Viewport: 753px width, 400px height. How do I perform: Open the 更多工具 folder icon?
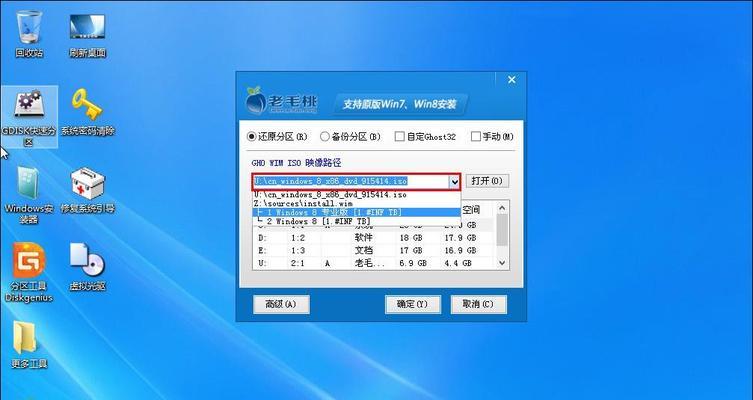click(29, 344)
